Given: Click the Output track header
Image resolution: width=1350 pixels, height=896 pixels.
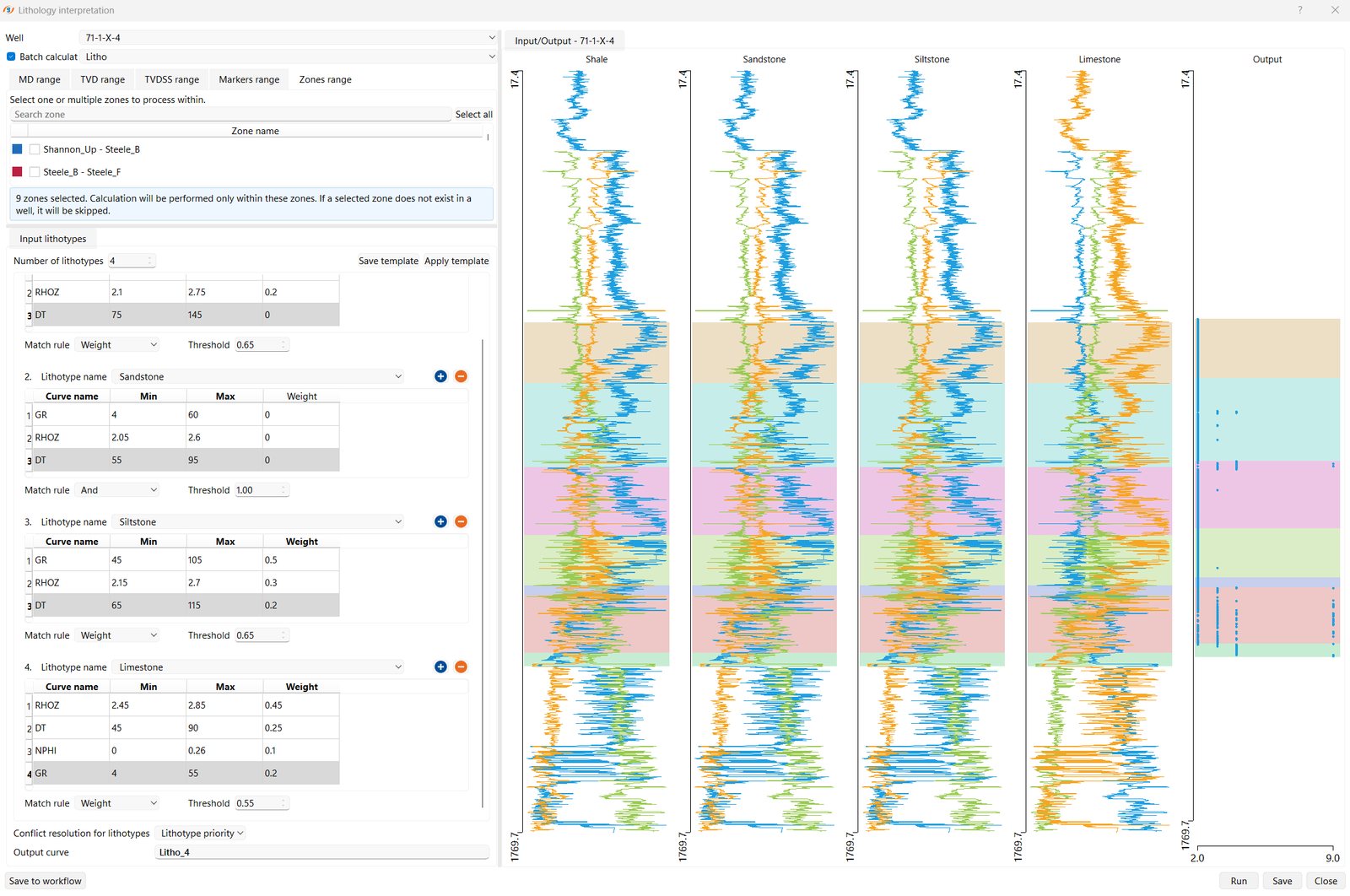Looking at the screenshot, I should 1267,59.
